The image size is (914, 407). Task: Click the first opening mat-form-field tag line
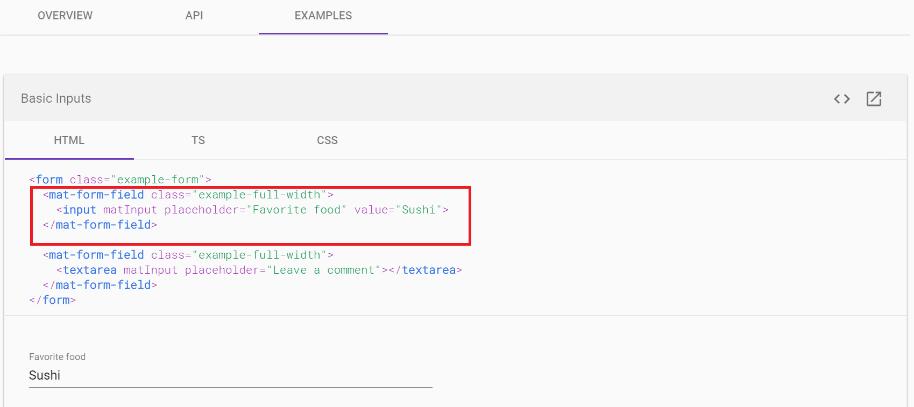pyautogui.click(x=188, y=195)
